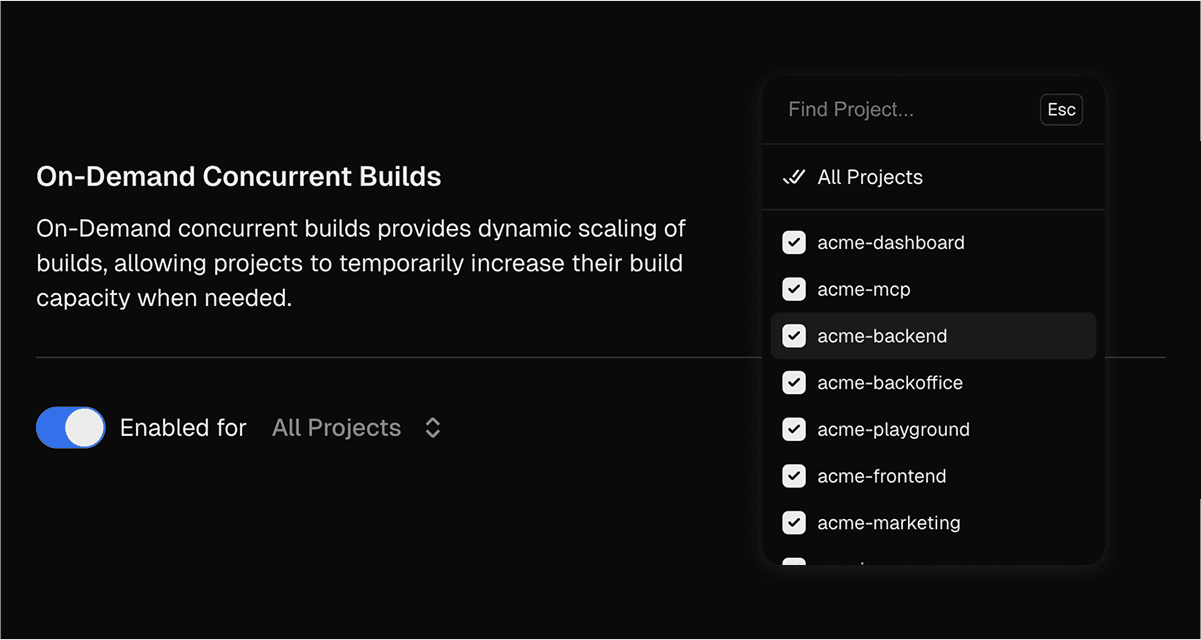Viewport: 1201px width, 640px height.
Task: Focus the Find Project search field
Action: click(905, 109)
